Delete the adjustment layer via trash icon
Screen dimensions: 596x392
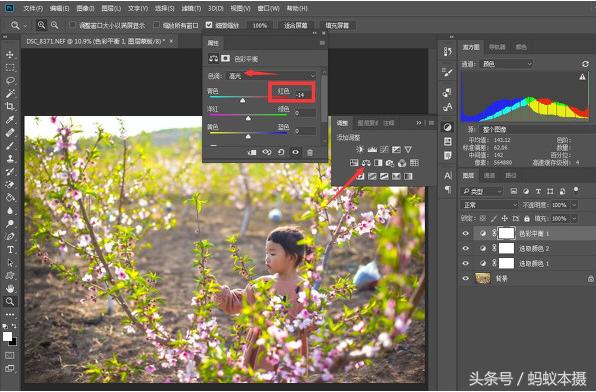pos(310,152)
